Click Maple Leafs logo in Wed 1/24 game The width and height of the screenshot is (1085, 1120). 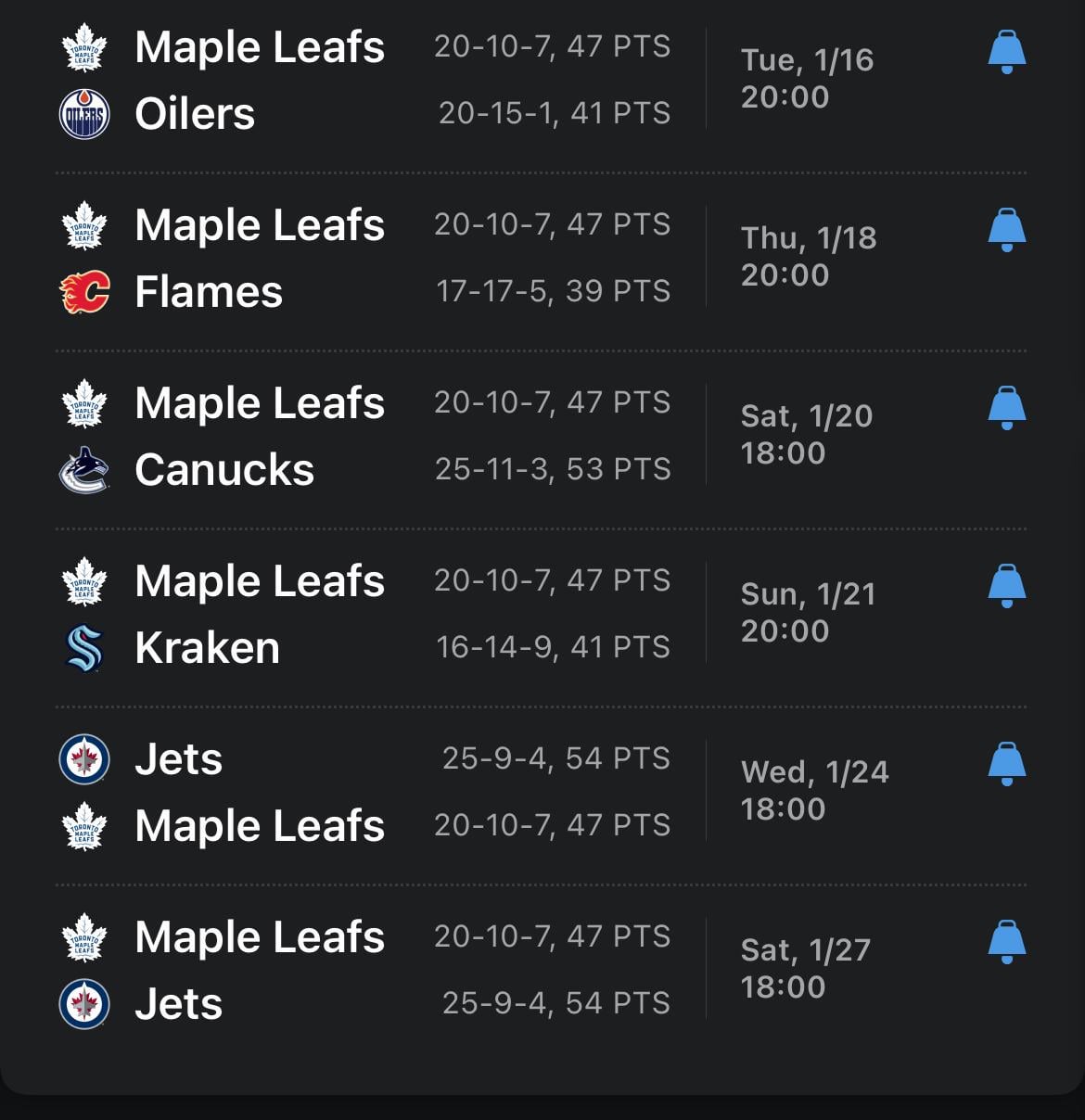pyautogui.click(x=84, y=826)
